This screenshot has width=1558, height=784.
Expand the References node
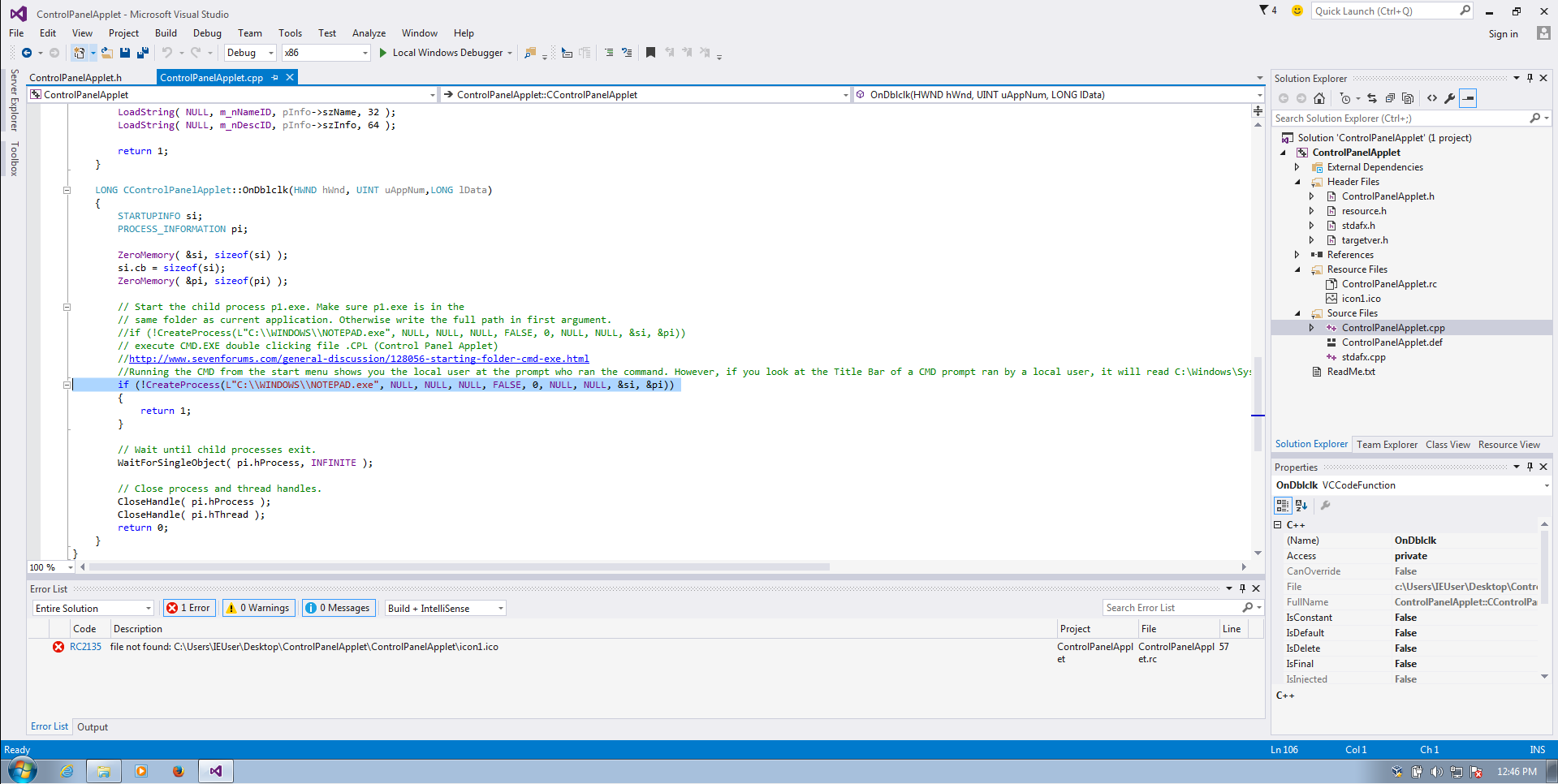click(1297, 254)
